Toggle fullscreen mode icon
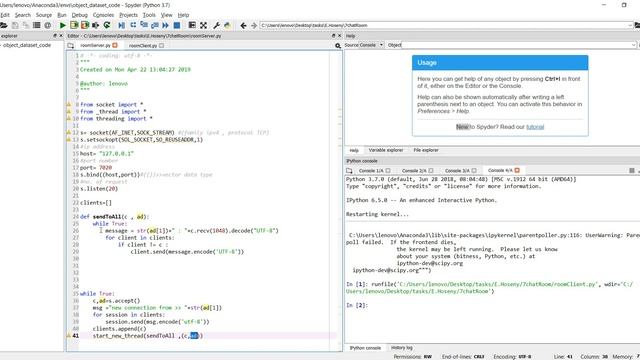 203,25
